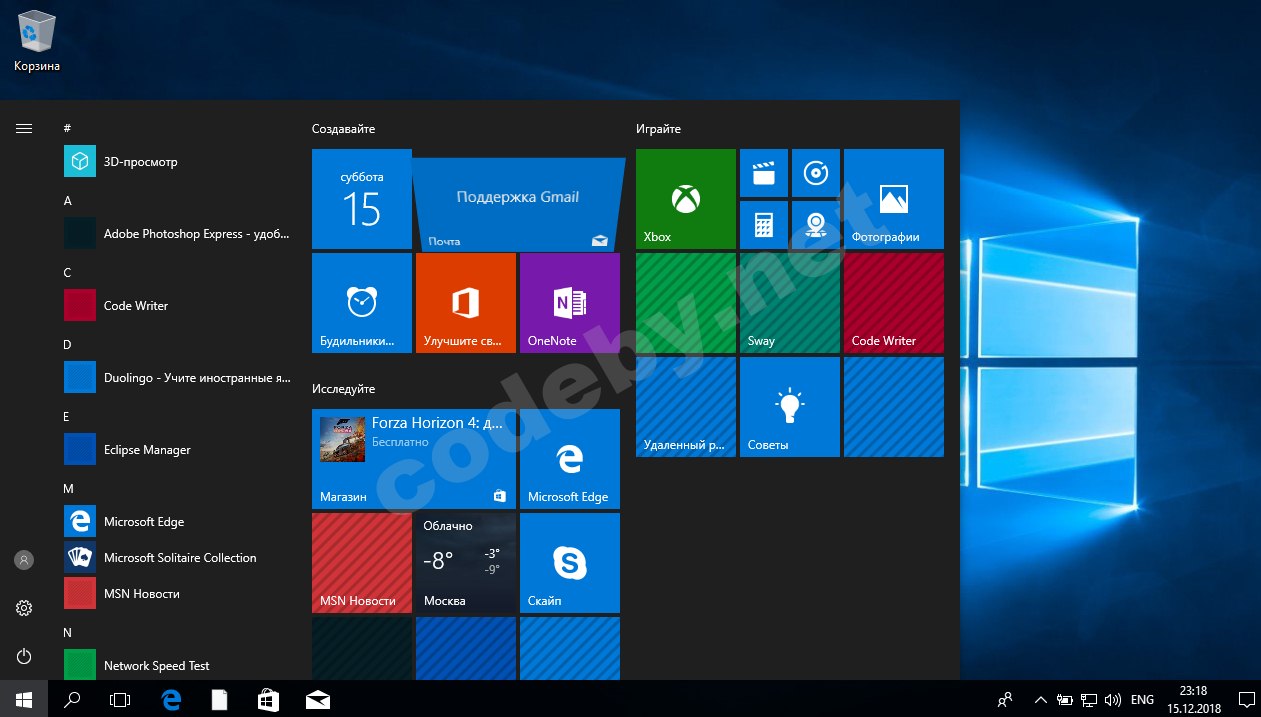1261x717 pixels.
Task: Launch the Calculator small tile
Action: pyautogui.click(x=764, y=224)
